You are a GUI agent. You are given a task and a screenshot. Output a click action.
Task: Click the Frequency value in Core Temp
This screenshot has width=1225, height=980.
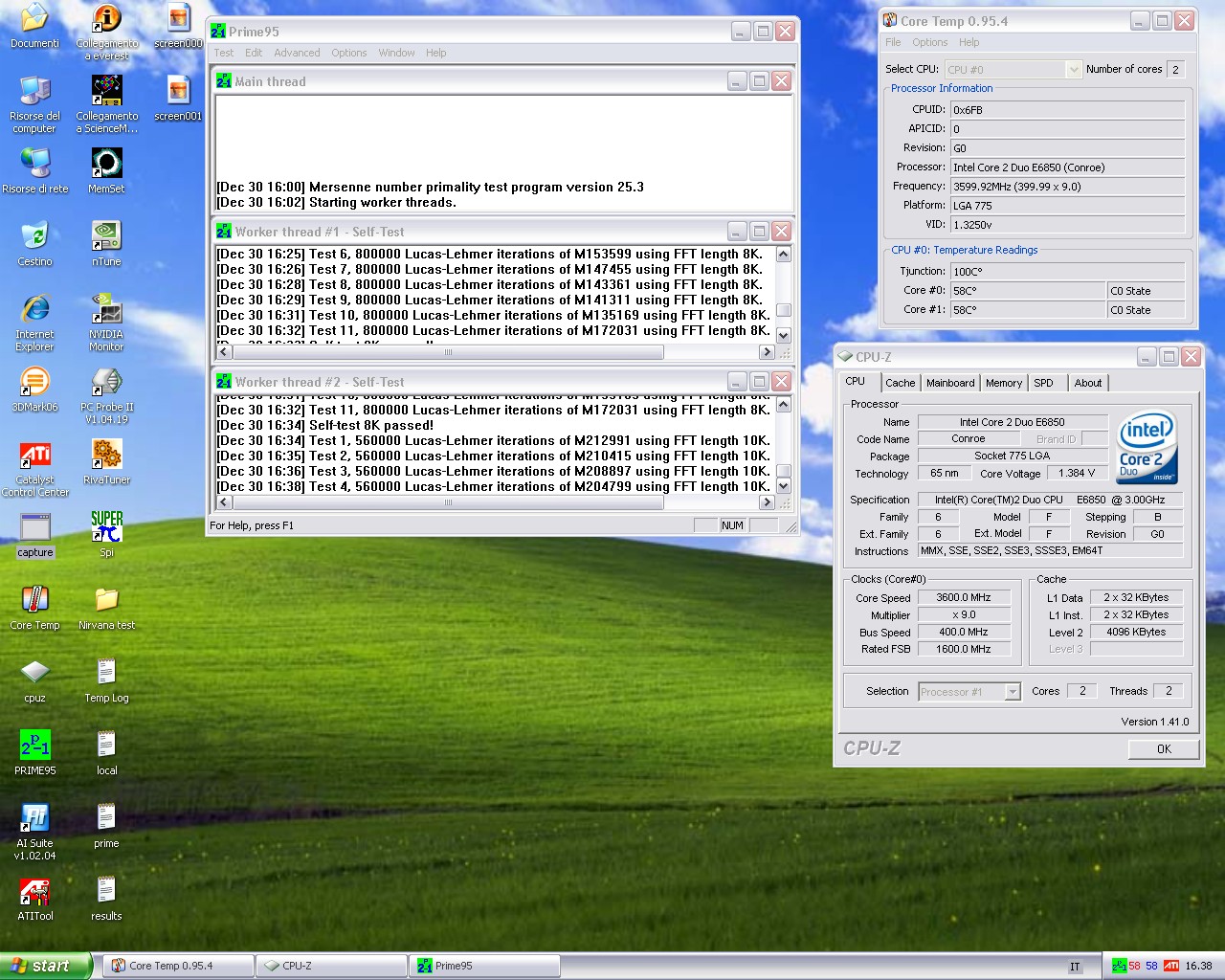[1067, 187]
